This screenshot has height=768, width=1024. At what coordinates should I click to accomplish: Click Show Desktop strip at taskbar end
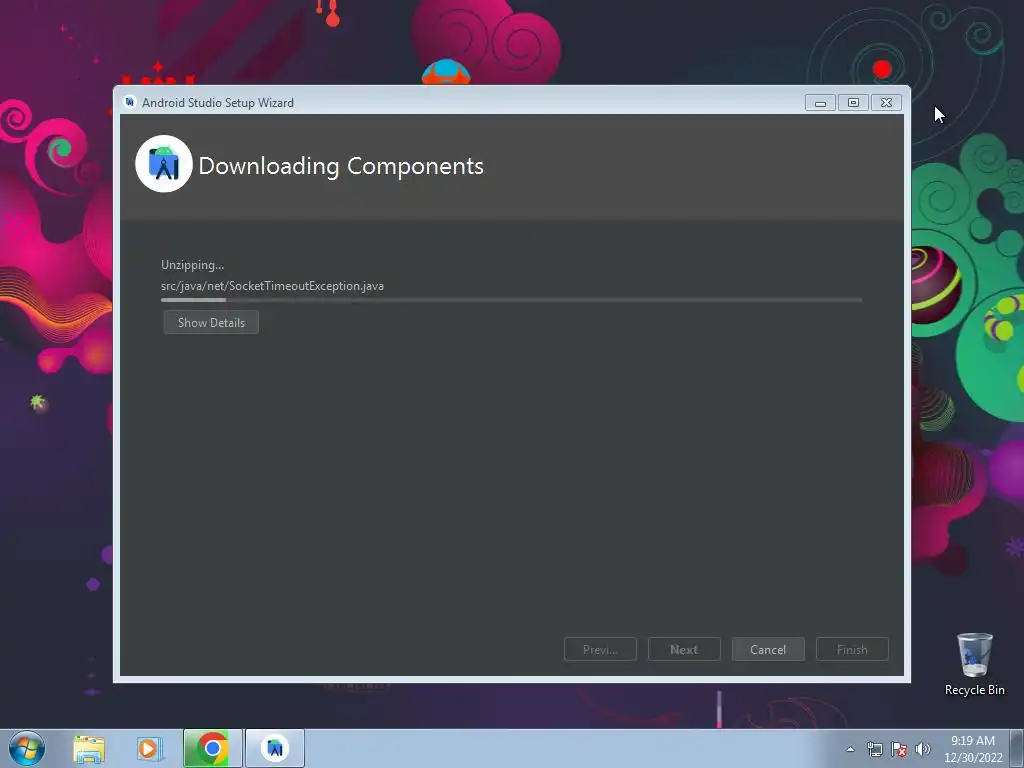[1017, 748]
